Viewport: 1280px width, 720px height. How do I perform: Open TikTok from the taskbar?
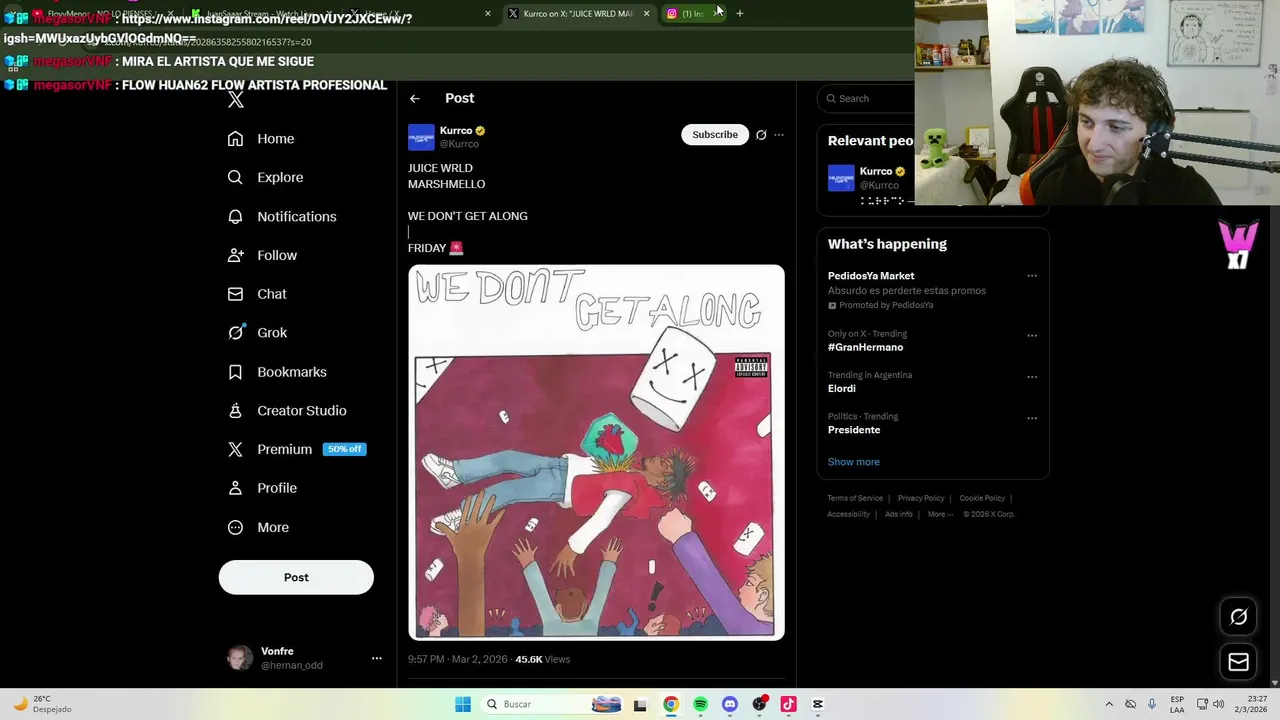788,704
